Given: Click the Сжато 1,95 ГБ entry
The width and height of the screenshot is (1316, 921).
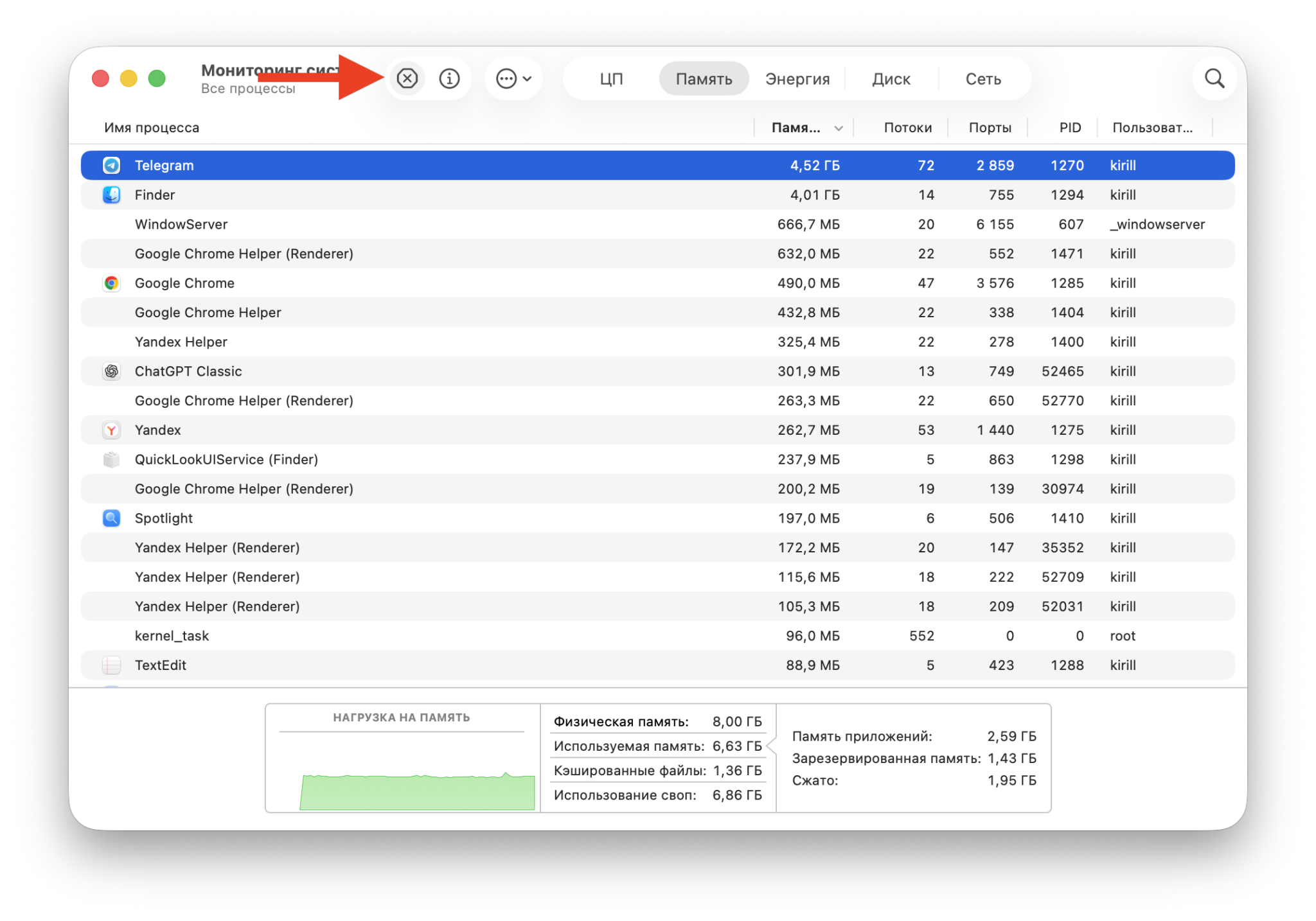Looking at the screenshot, I should point(914,781).
